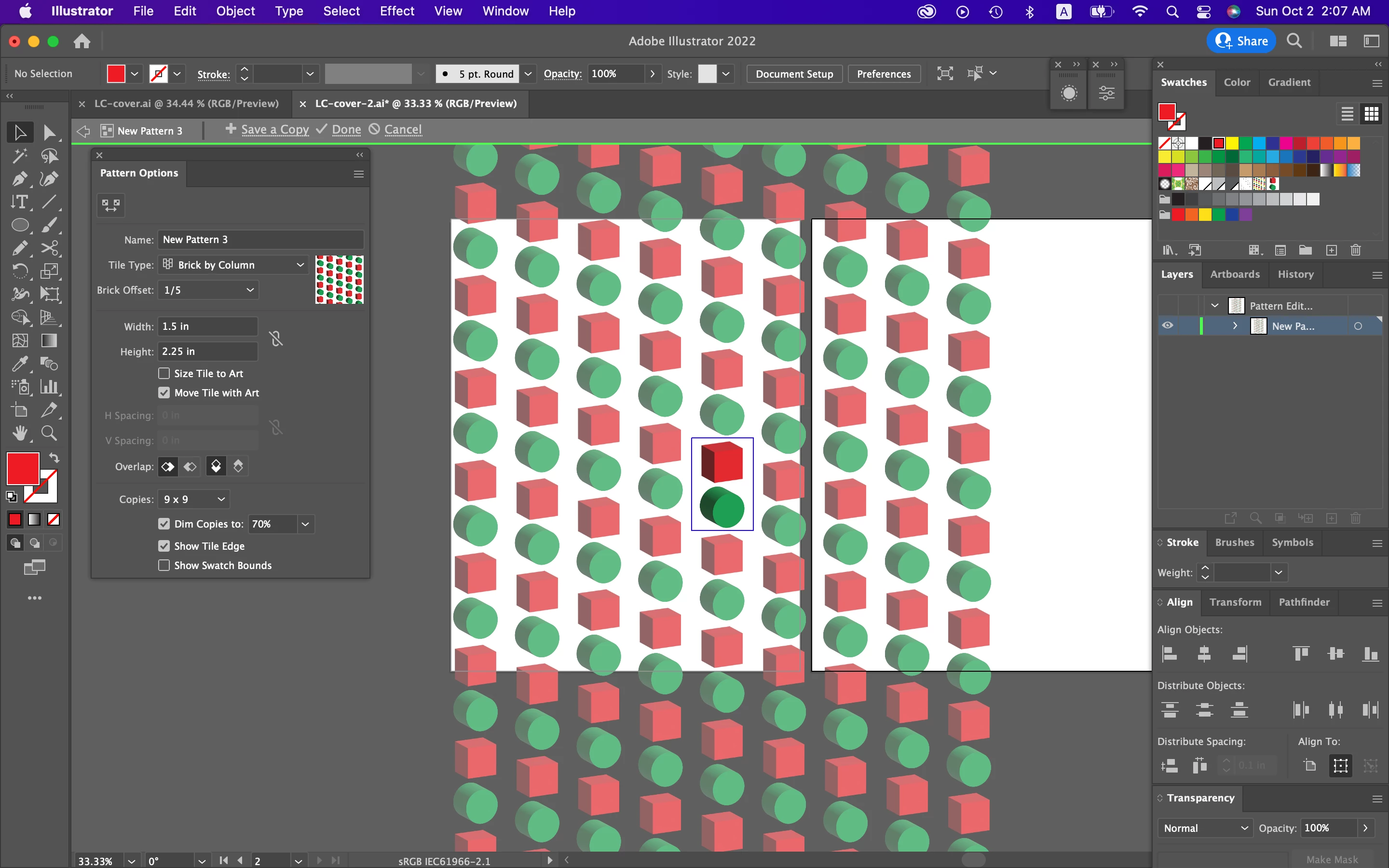Open the Tile Type dropdown
The image size is (1389, 868).
[x=234, y=265]
